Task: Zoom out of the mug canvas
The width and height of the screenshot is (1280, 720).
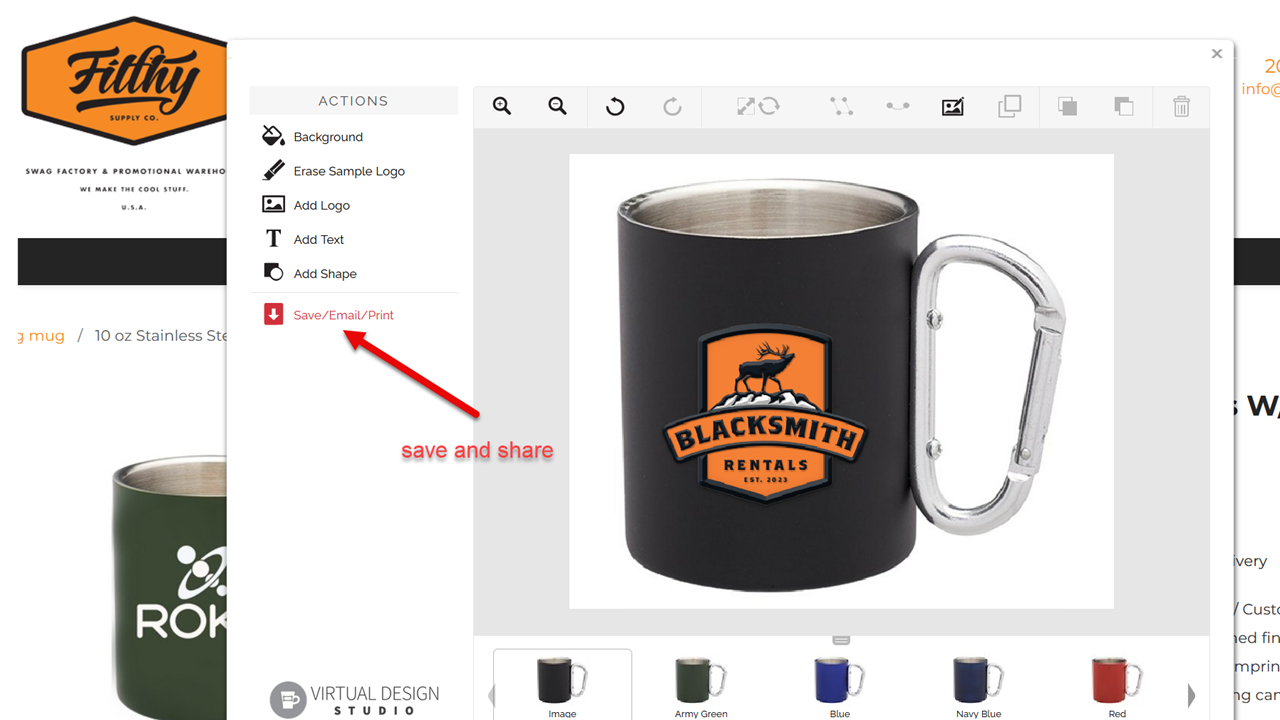Action: pyautogui.click(x=558, y=106)
